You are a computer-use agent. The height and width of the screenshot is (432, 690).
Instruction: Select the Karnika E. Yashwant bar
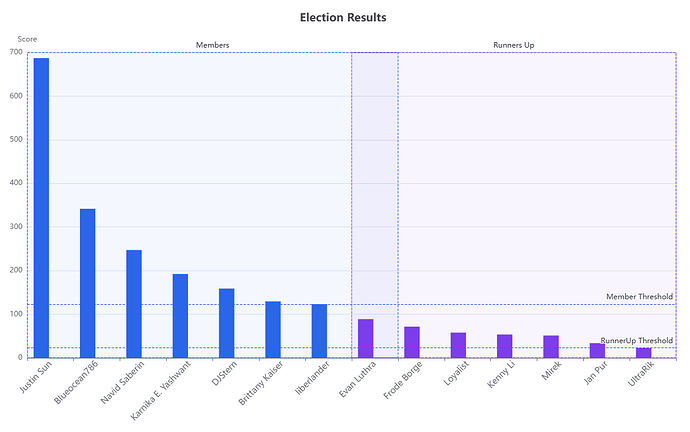180,315
